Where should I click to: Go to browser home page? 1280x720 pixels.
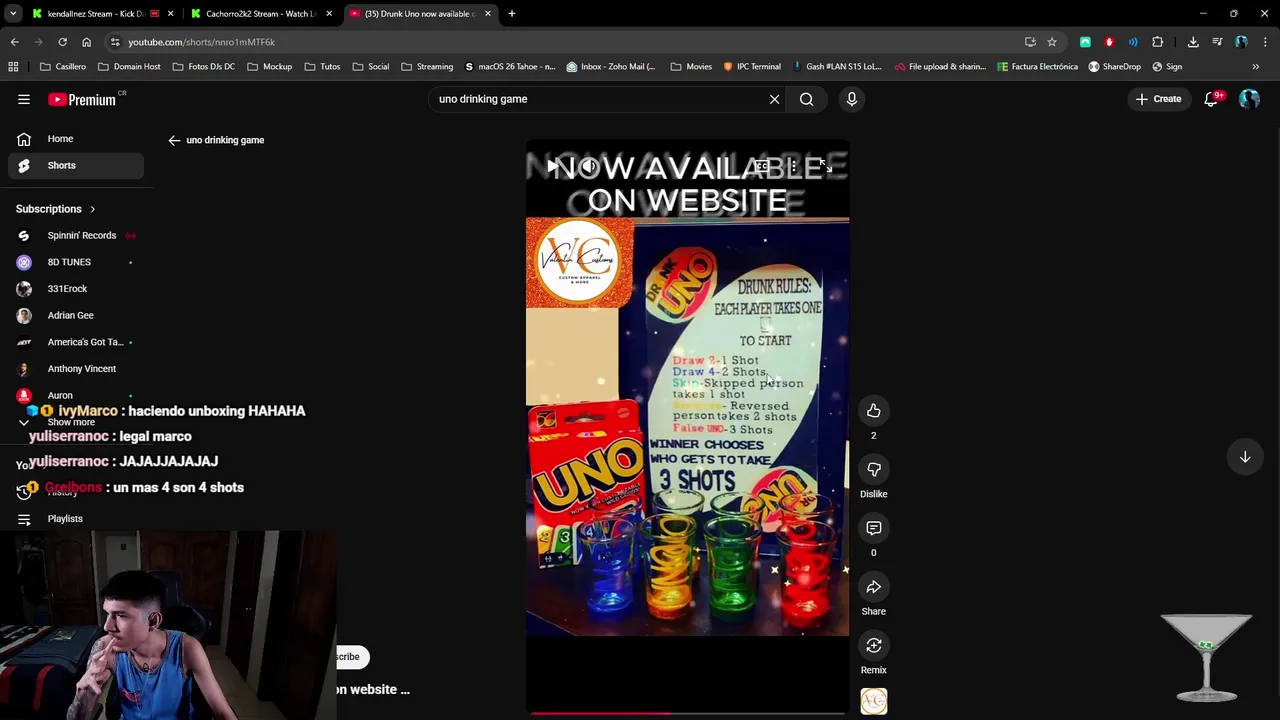tap(87, 42)
